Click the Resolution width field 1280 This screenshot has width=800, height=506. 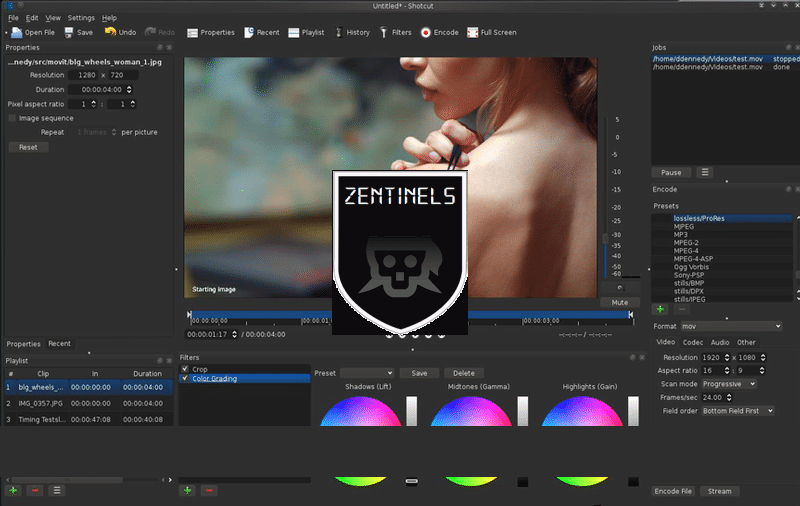coord(84,75)
